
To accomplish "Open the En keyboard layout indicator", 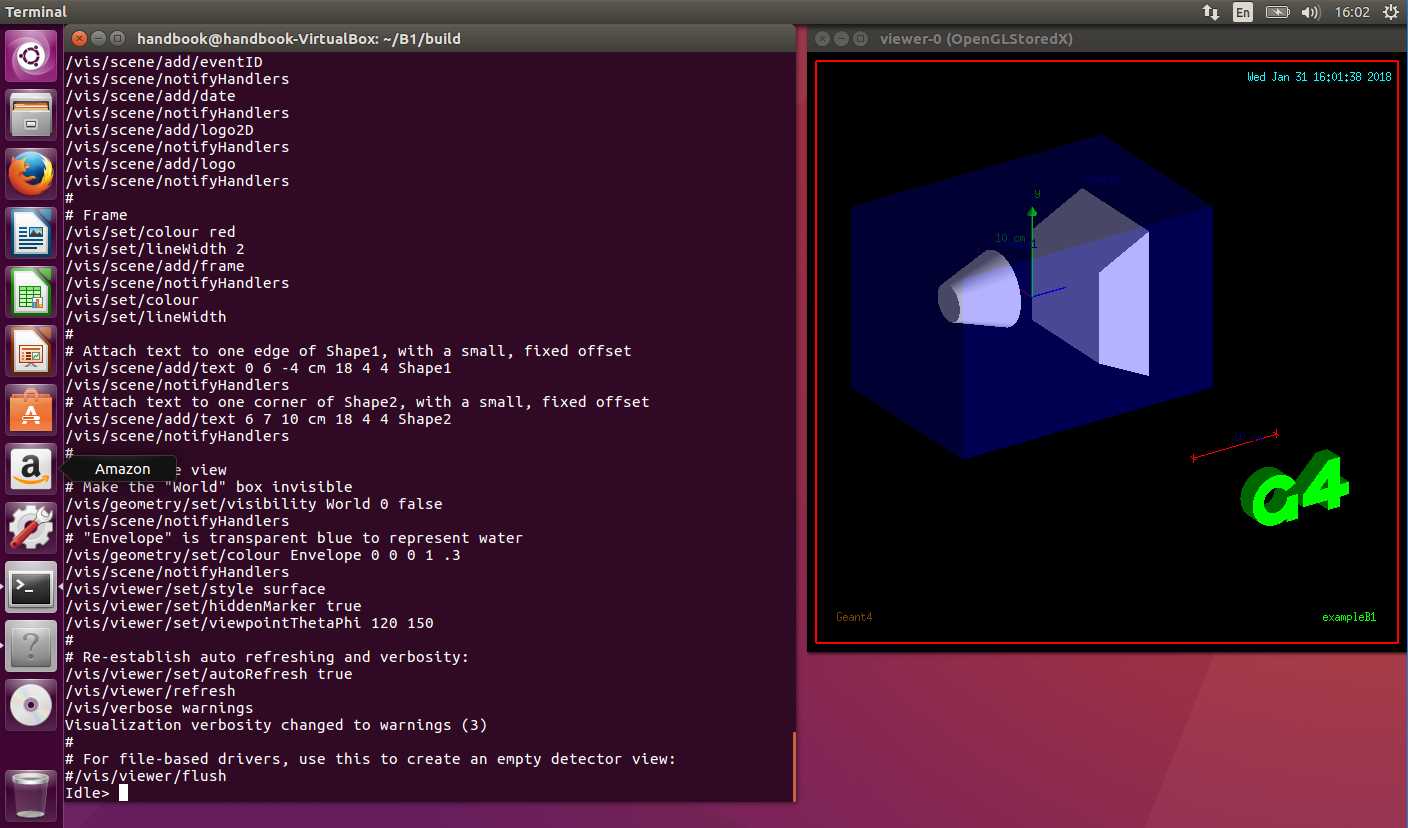I will click(x=1243, y=12).
